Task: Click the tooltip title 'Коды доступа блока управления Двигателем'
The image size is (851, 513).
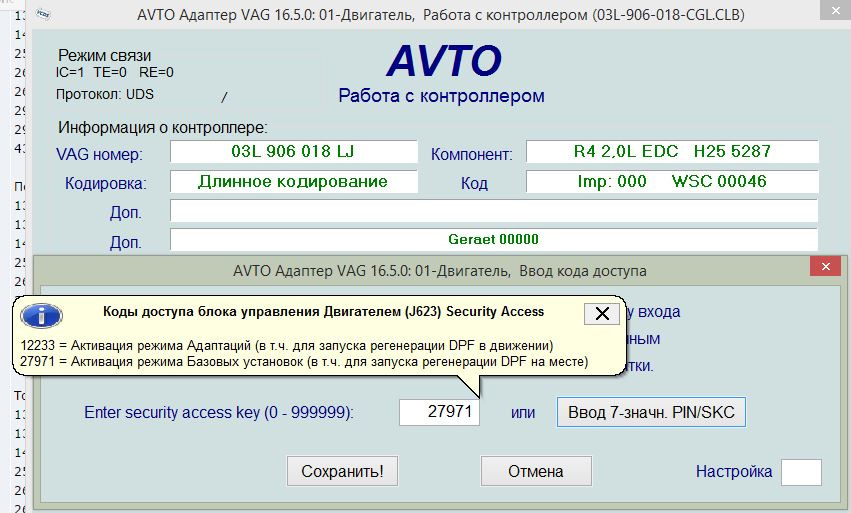Action: (x=323, y=312)
